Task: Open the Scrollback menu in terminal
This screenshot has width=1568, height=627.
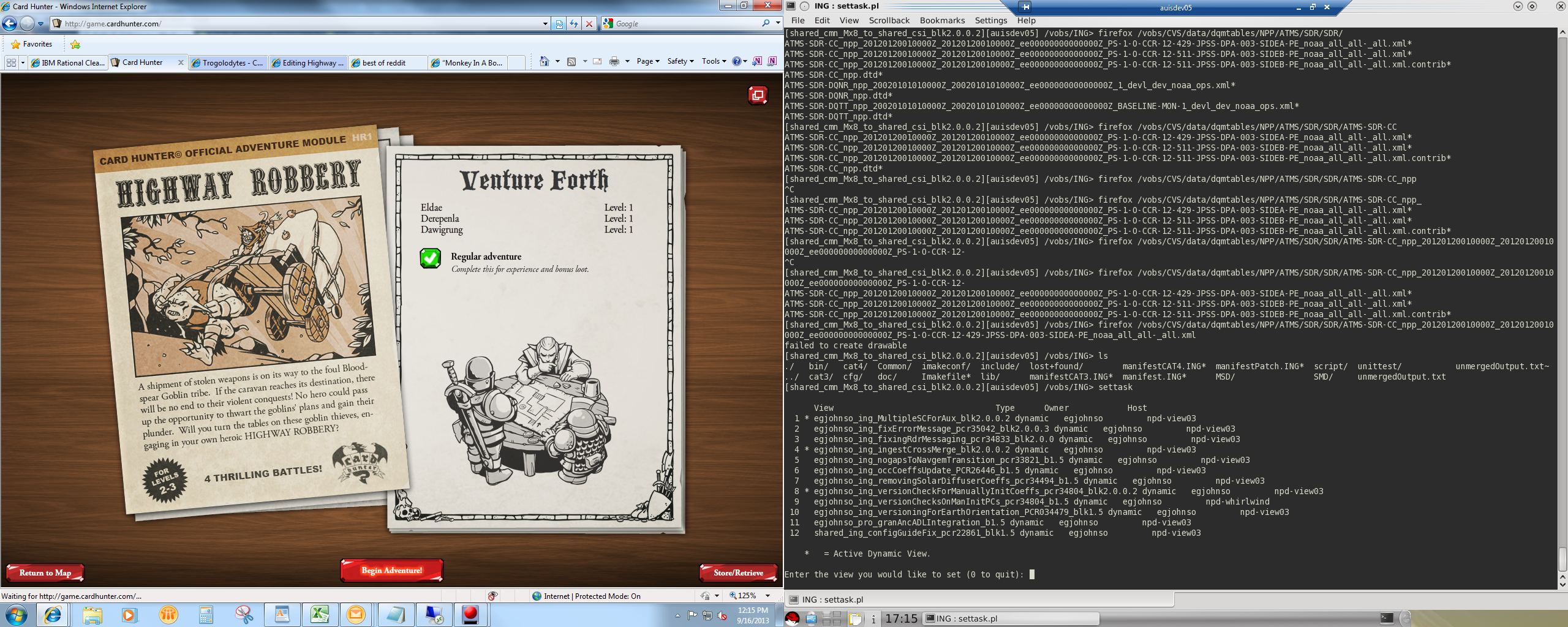Action: (889, 20)
